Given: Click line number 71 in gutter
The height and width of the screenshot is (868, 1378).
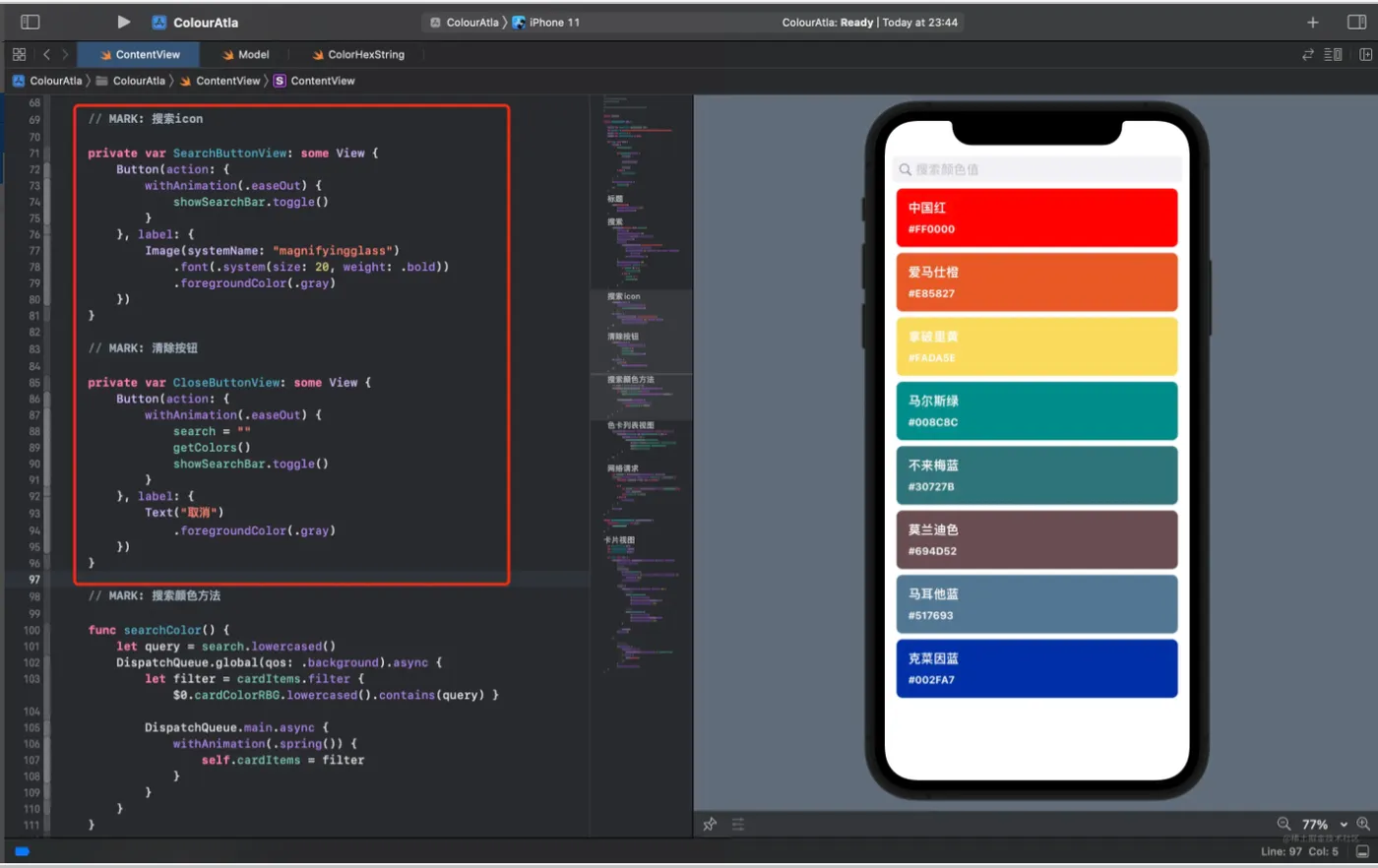Looking at the screenshot, I should tap(34, 154).
